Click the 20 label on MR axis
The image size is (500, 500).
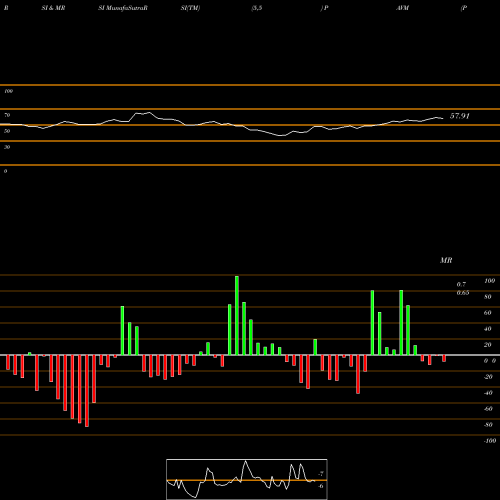coord(488,345)
